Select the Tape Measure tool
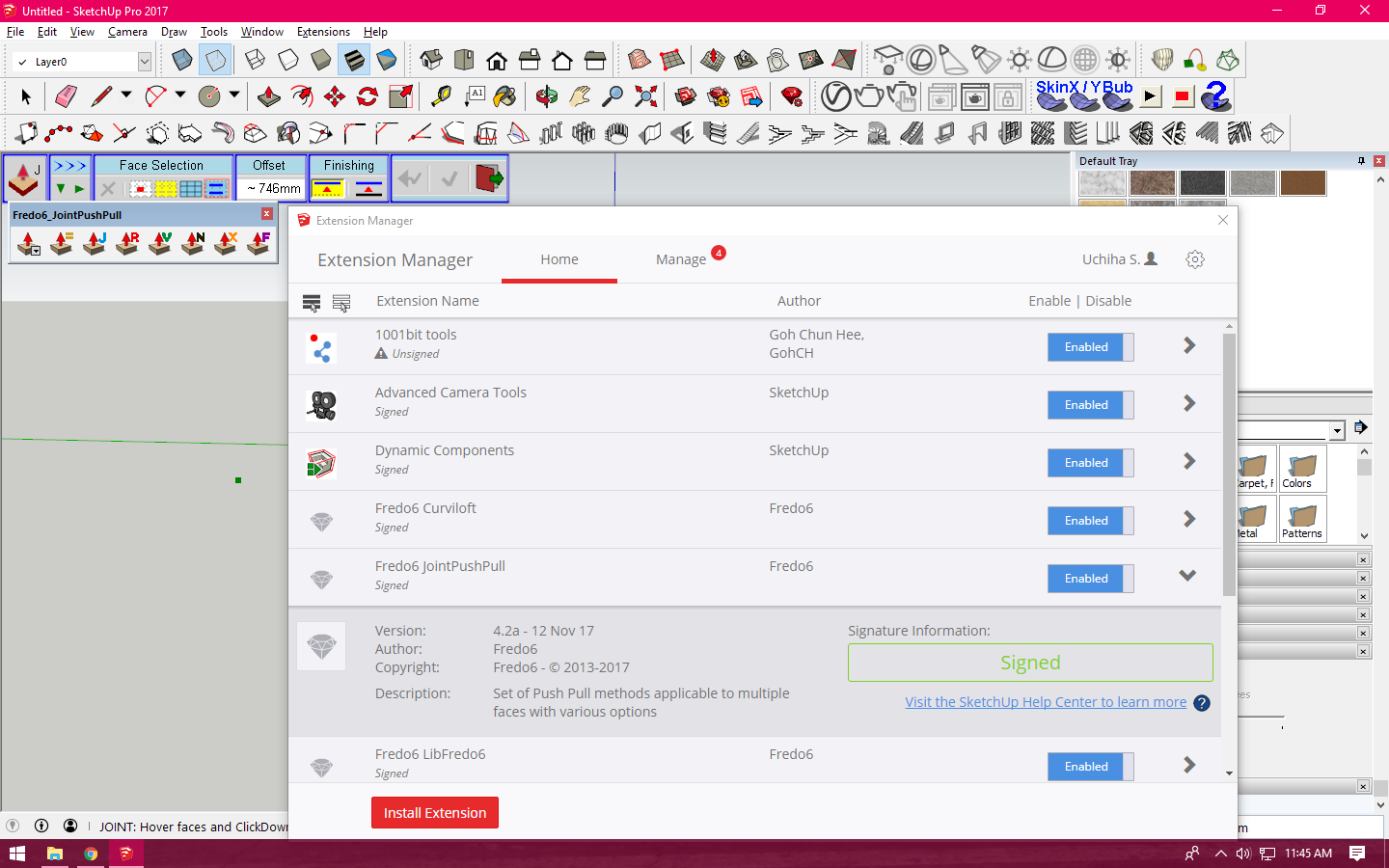The height and width of the screenshot is (868, 1389). coord(441,96)
